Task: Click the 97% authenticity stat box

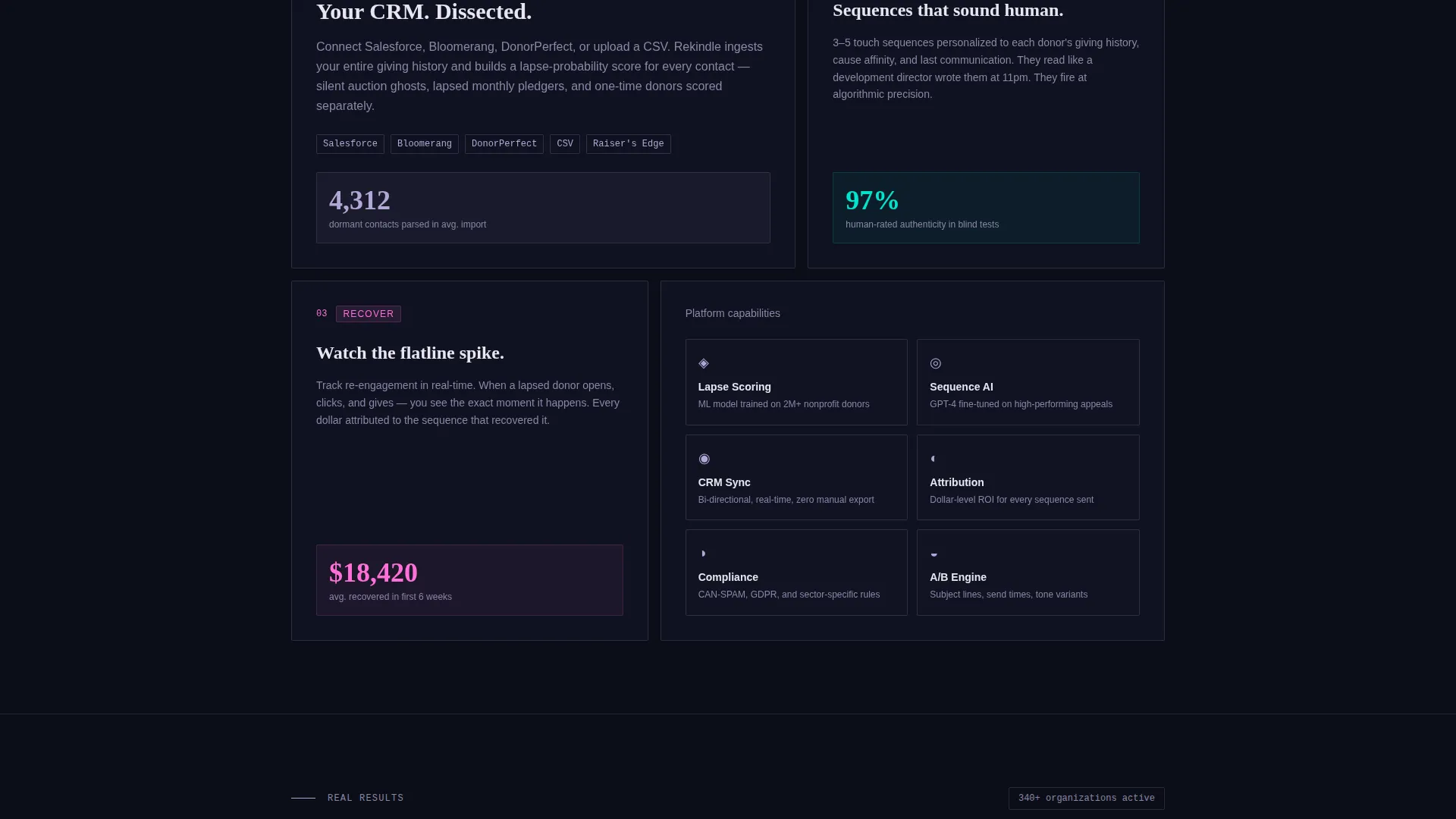Action: pos(986,208)
